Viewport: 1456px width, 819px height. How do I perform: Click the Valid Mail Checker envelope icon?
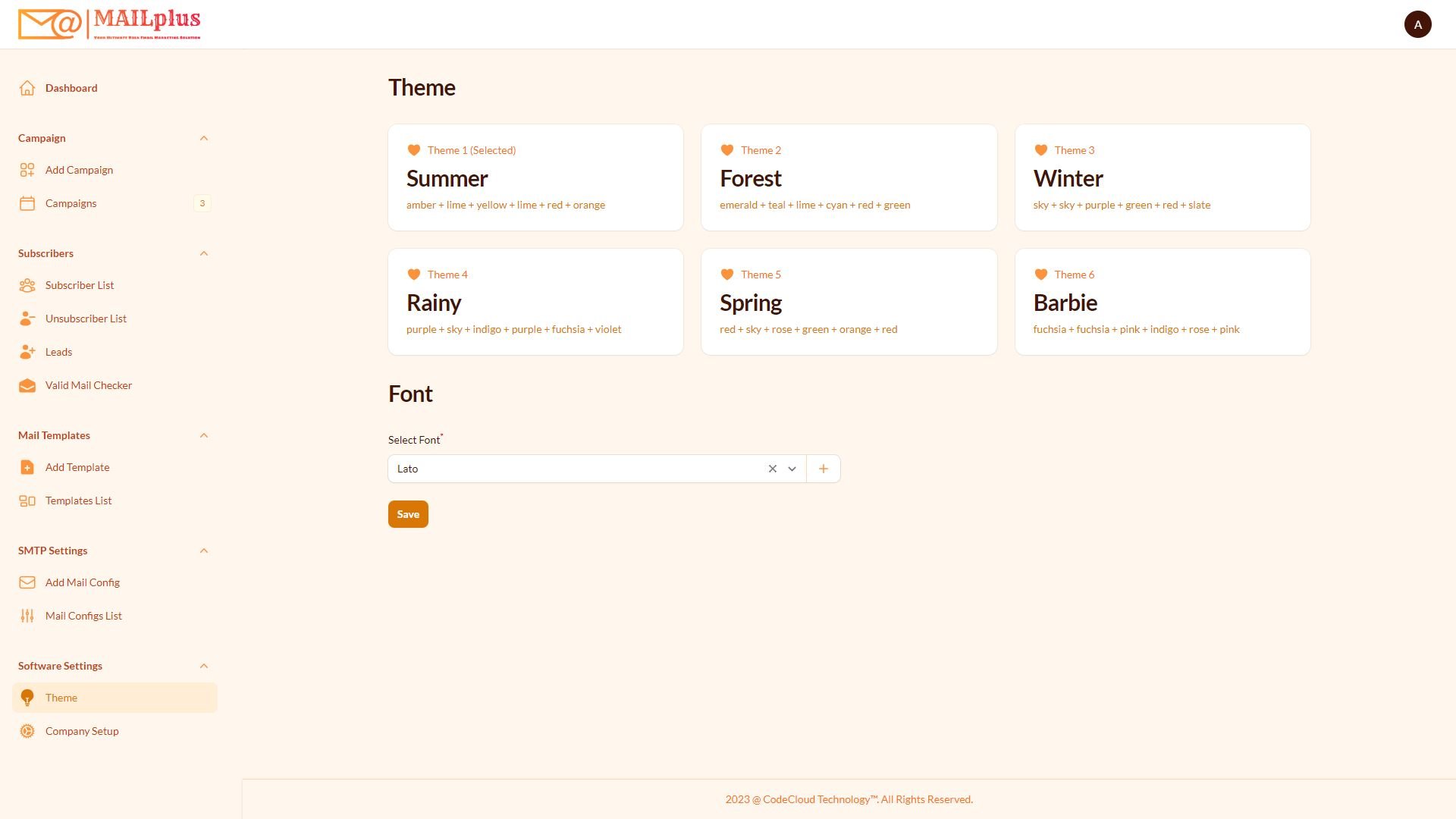coord(27,385)
